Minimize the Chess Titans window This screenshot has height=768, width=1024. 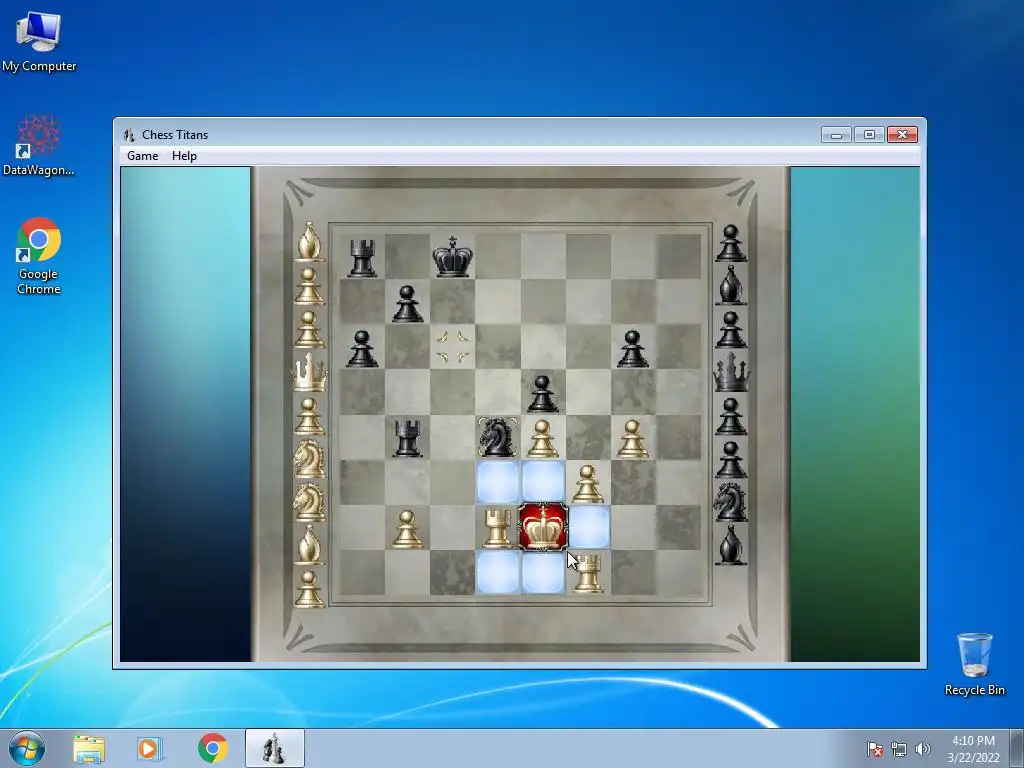pyautogui.click(x=836, y=135)
